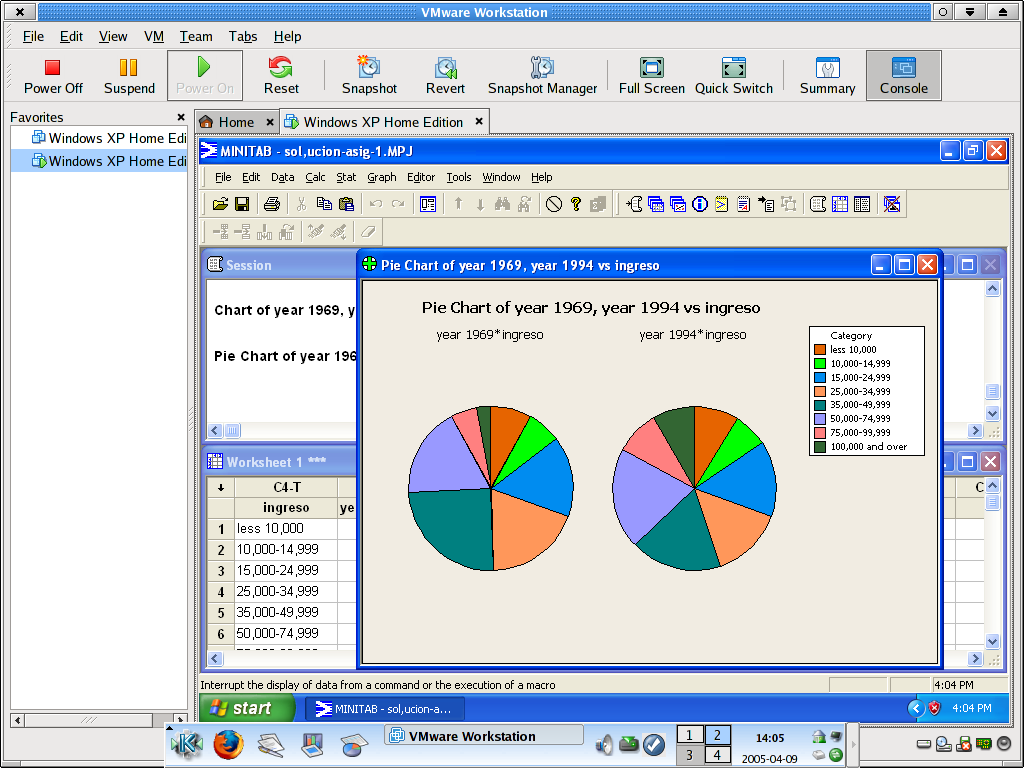Viewport: 1024px width, 768px height.
Task: Revert to the previous snapshot
Action: pyautogui.click(x=445, y=76)
